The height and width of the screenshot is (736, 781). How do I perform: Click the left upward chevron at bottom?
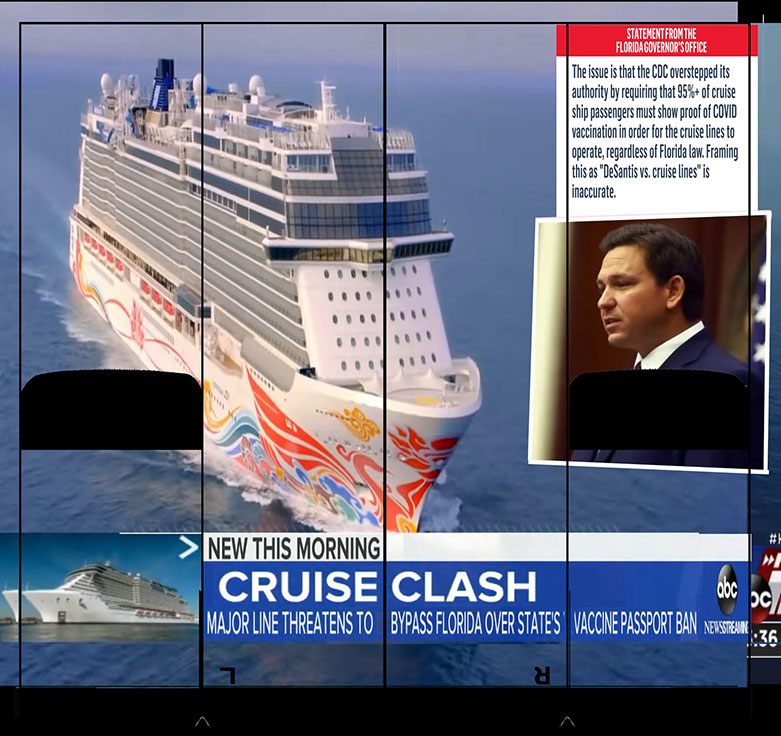coord(202,722)
